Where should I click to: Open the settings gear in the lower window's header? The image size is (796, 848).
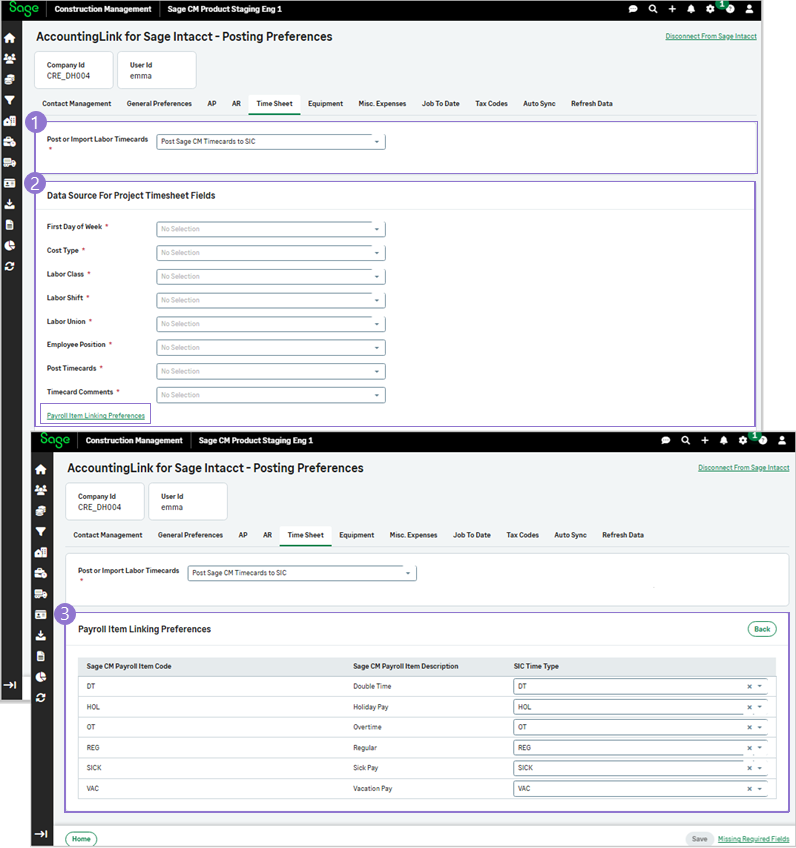coord(742,440)
